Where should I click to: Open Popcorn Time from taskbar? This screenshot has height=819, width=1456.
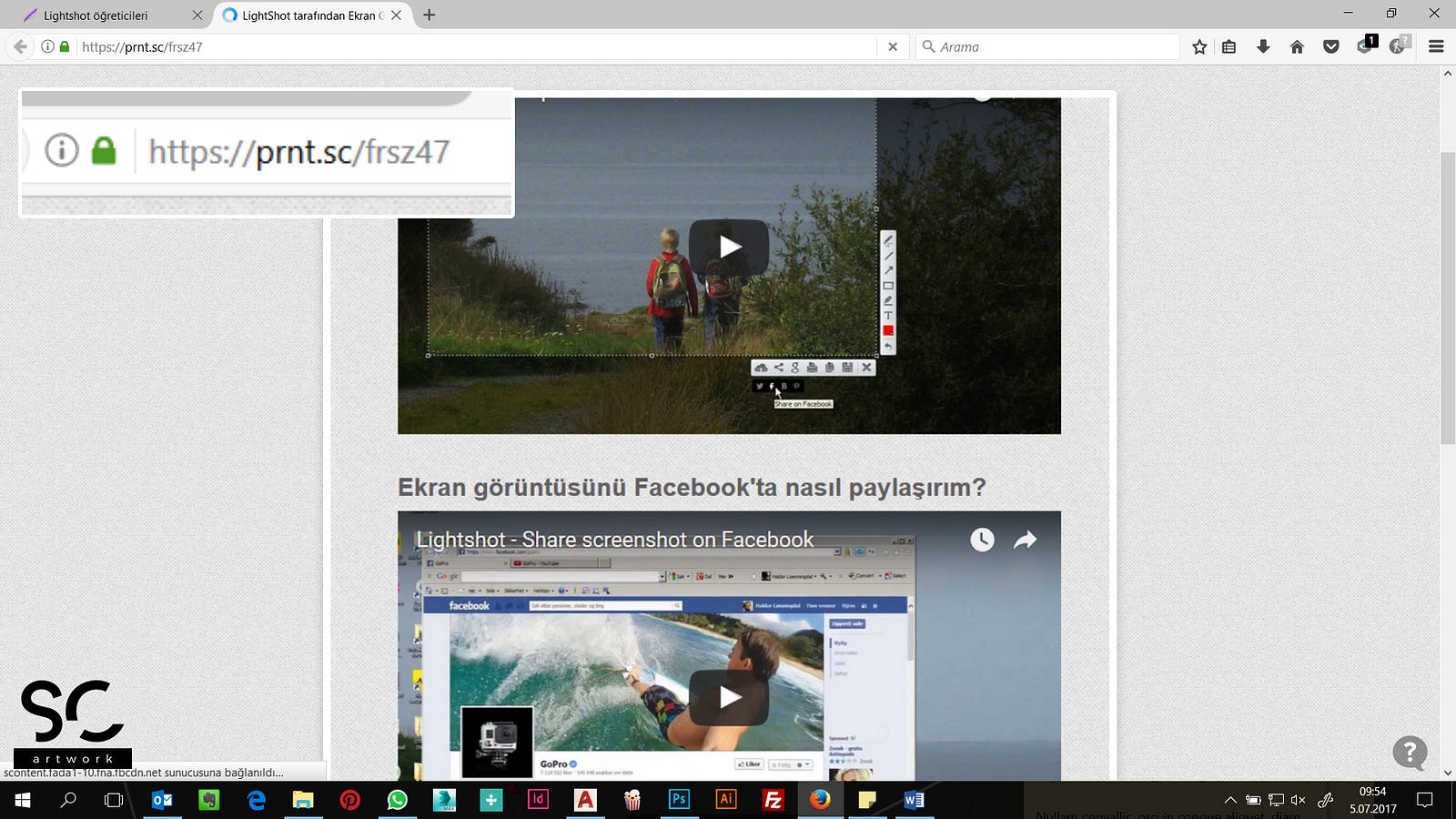pyautogui.click(x=632, y=800)
